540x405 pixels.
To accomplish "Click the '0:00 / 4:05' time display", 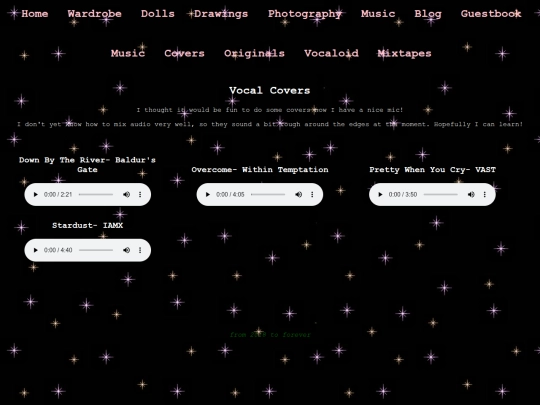I will (x=230, y=195).
